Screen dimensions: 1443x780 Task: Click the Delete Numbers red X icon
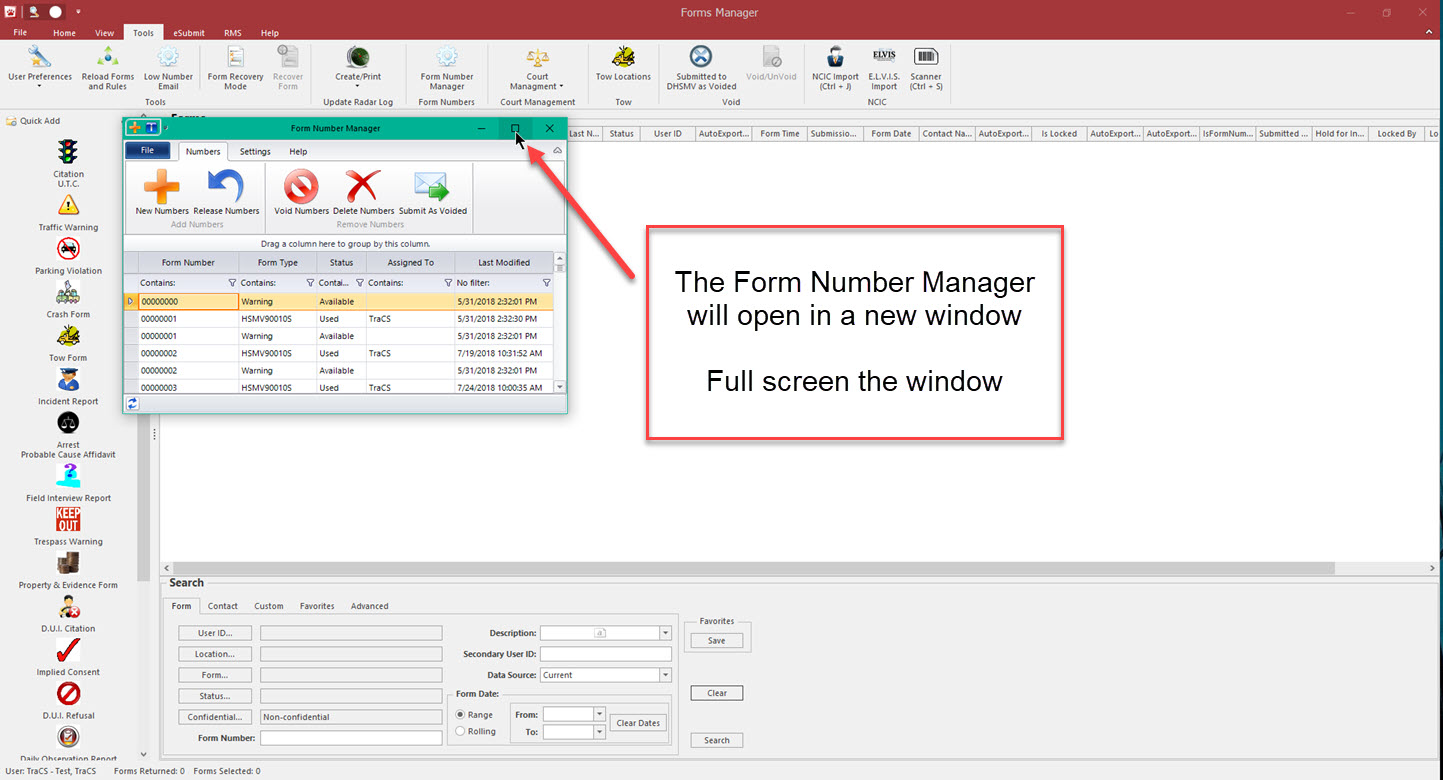pos(363,187)
